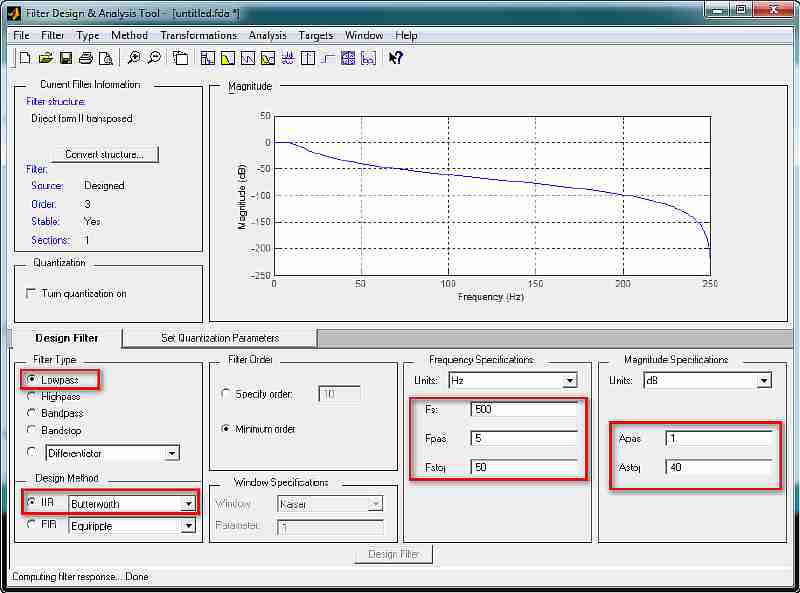
Task: Click the Fs sampling frequency field
Action: click(x=524, y=409)
